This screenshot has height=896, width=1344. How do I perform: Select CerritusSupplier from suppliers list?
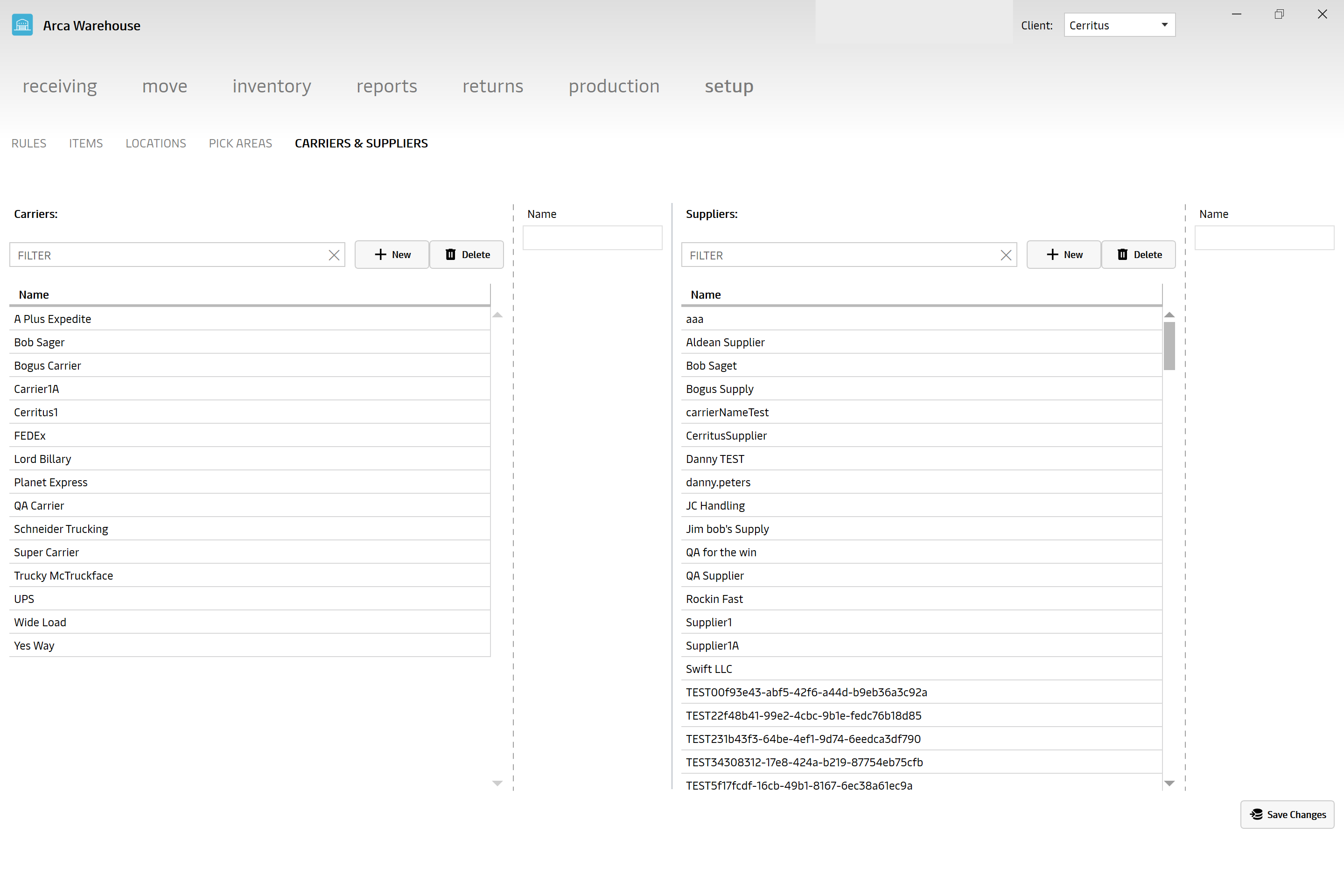tap(726, 435)
